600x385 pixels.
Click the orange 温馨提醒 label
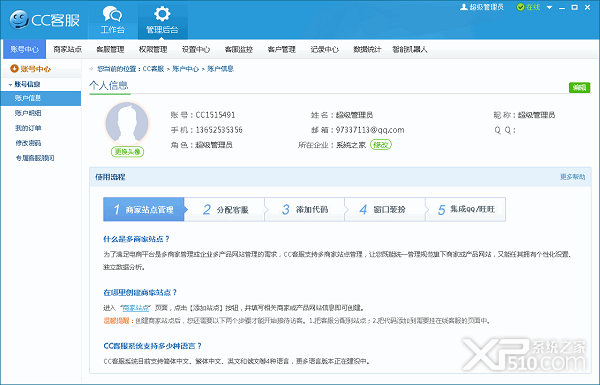pyautogui.click(x=118, y=321)
